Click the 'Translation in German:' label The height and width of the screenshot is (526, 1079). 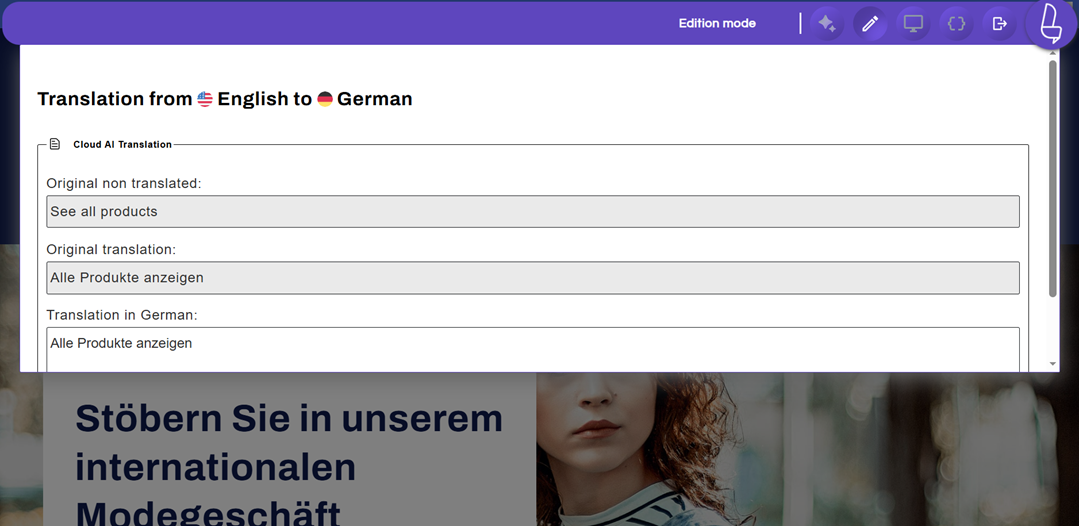click(x=122, y=315)
